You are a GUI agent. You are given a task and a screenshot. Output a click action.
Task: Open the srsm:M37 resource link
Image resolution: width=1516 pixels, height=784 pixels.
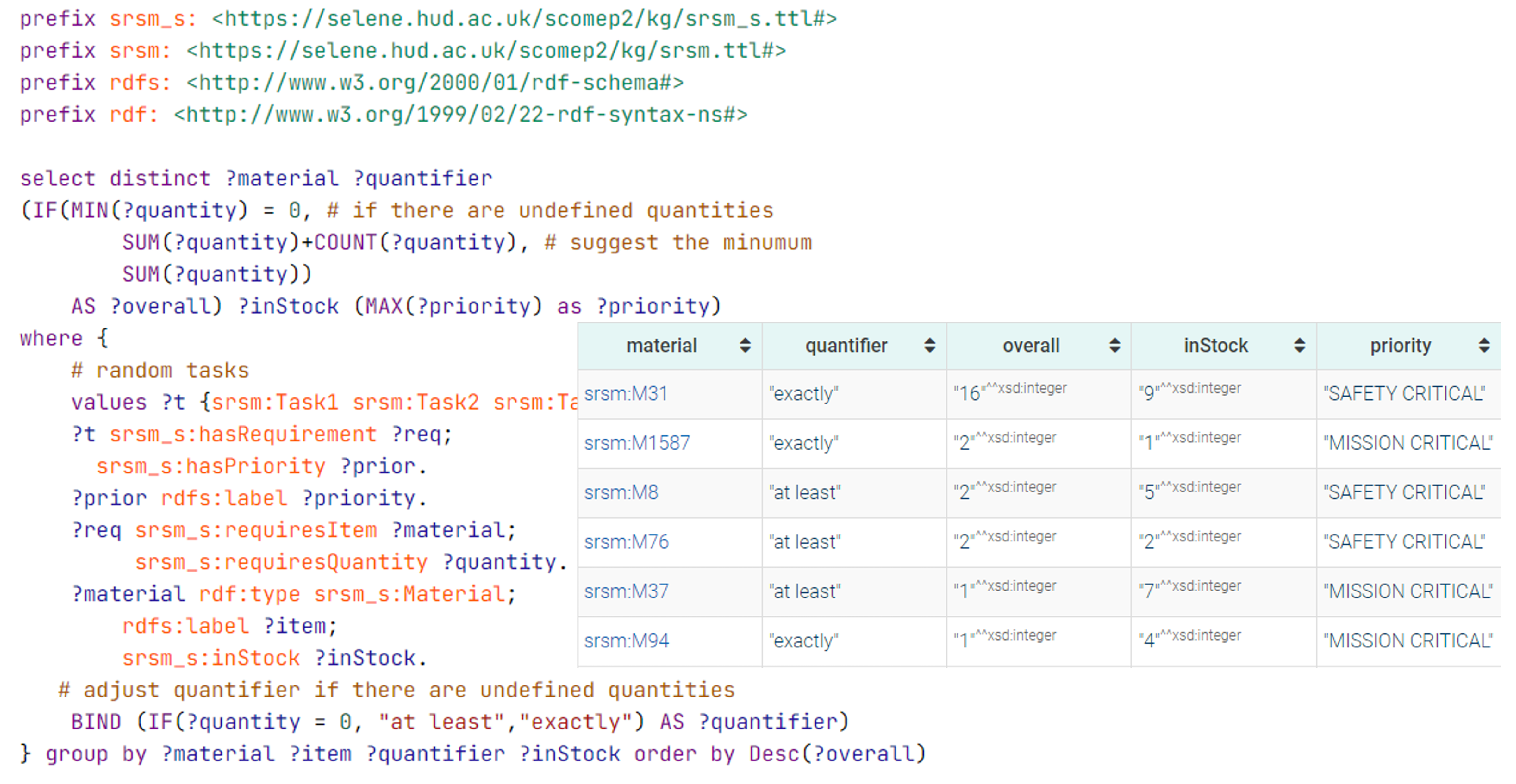point(626,592)
